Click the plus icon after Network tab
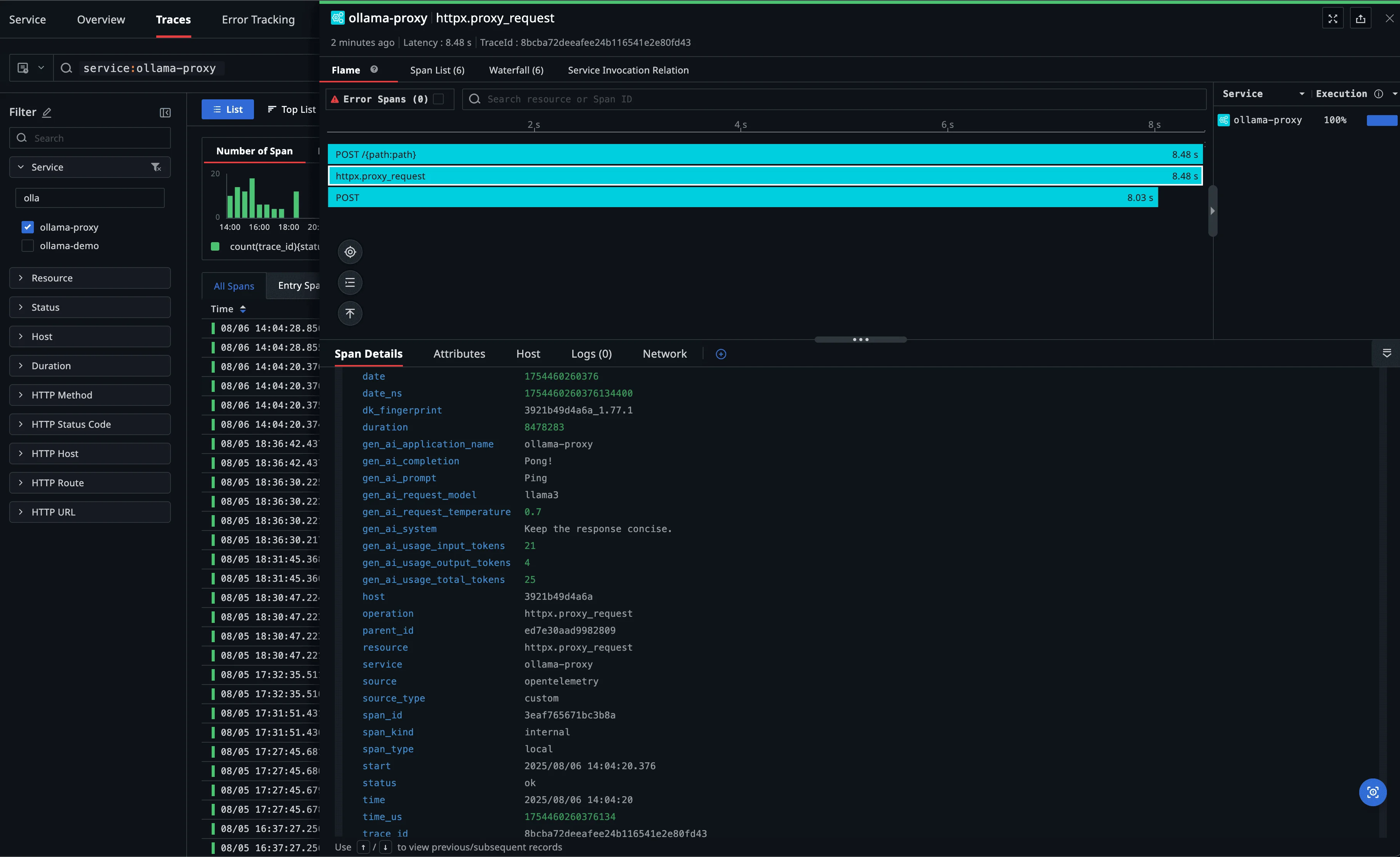The image size is (1400, 857). (720, 354)
